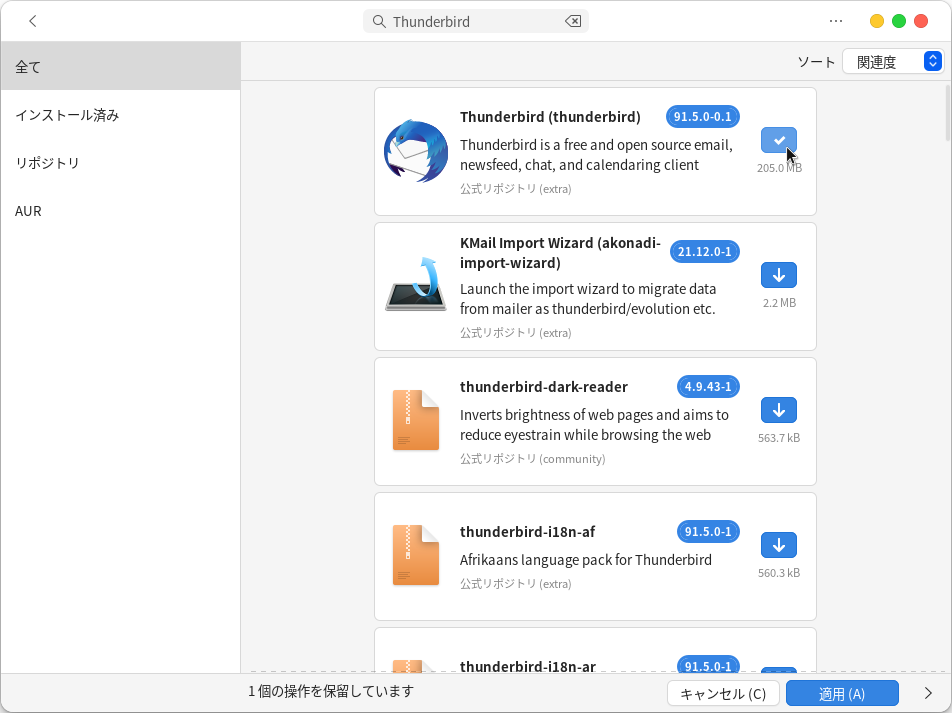Click the back arrow in header
This screenshot has width=952, height=713.
tap(33, 21)
